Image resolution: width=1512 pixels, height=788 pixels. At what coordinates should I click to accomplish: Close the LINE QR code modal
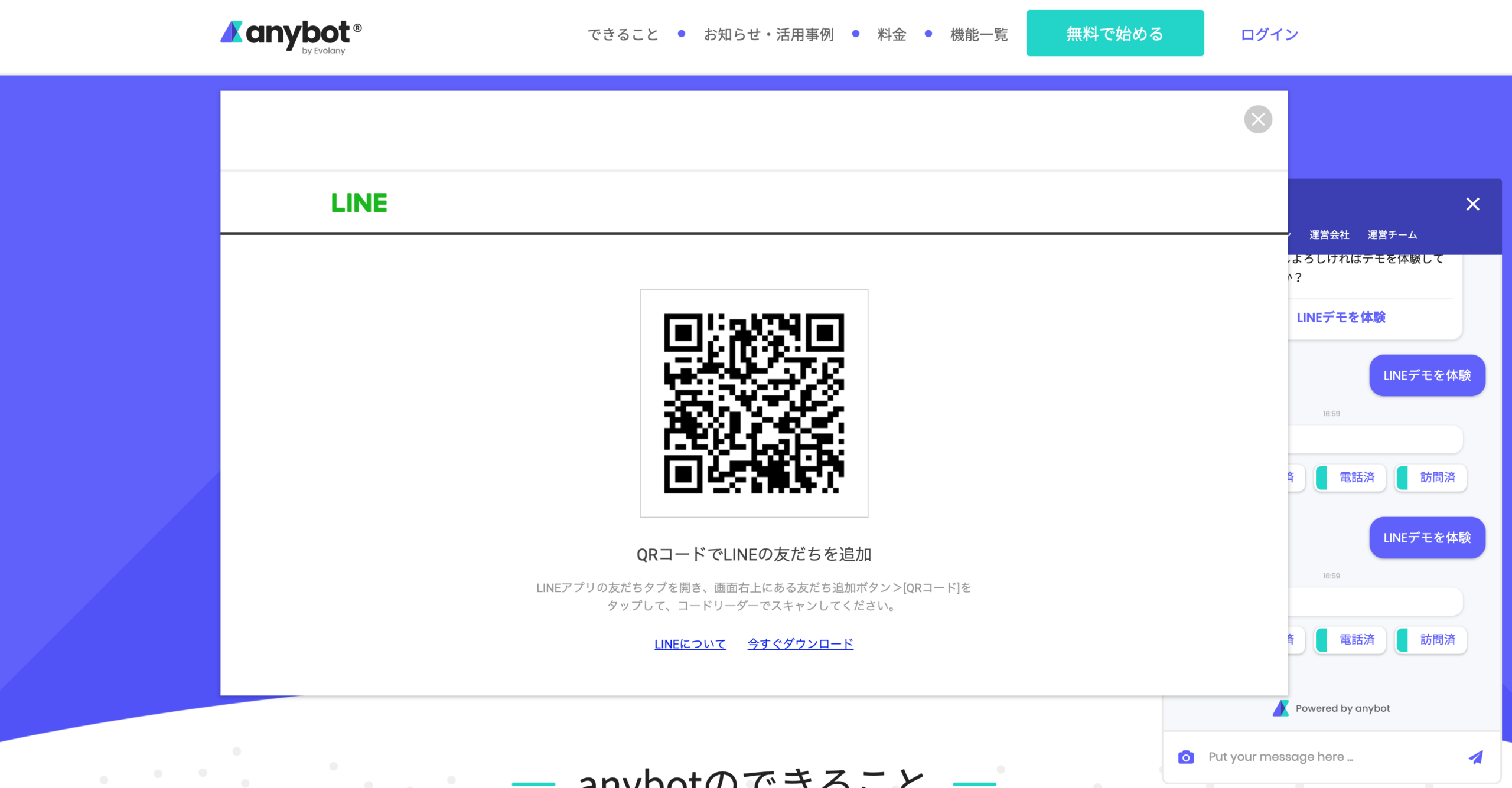(1258, 119)
